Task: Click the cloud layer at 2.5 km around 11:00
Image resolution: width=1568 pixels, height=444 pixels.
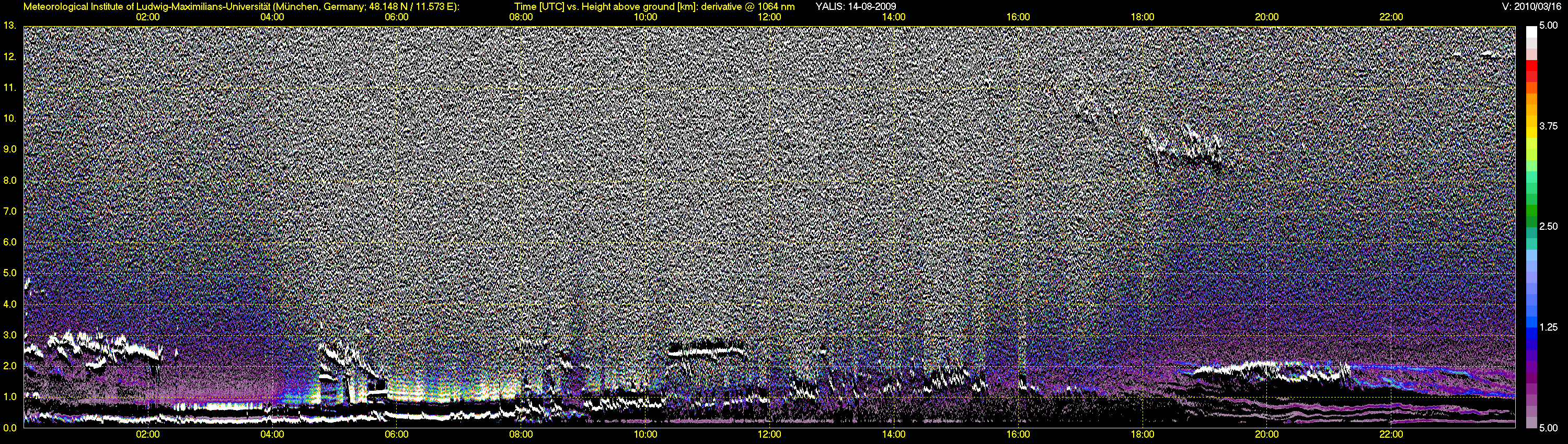Action: pos(706,350)
